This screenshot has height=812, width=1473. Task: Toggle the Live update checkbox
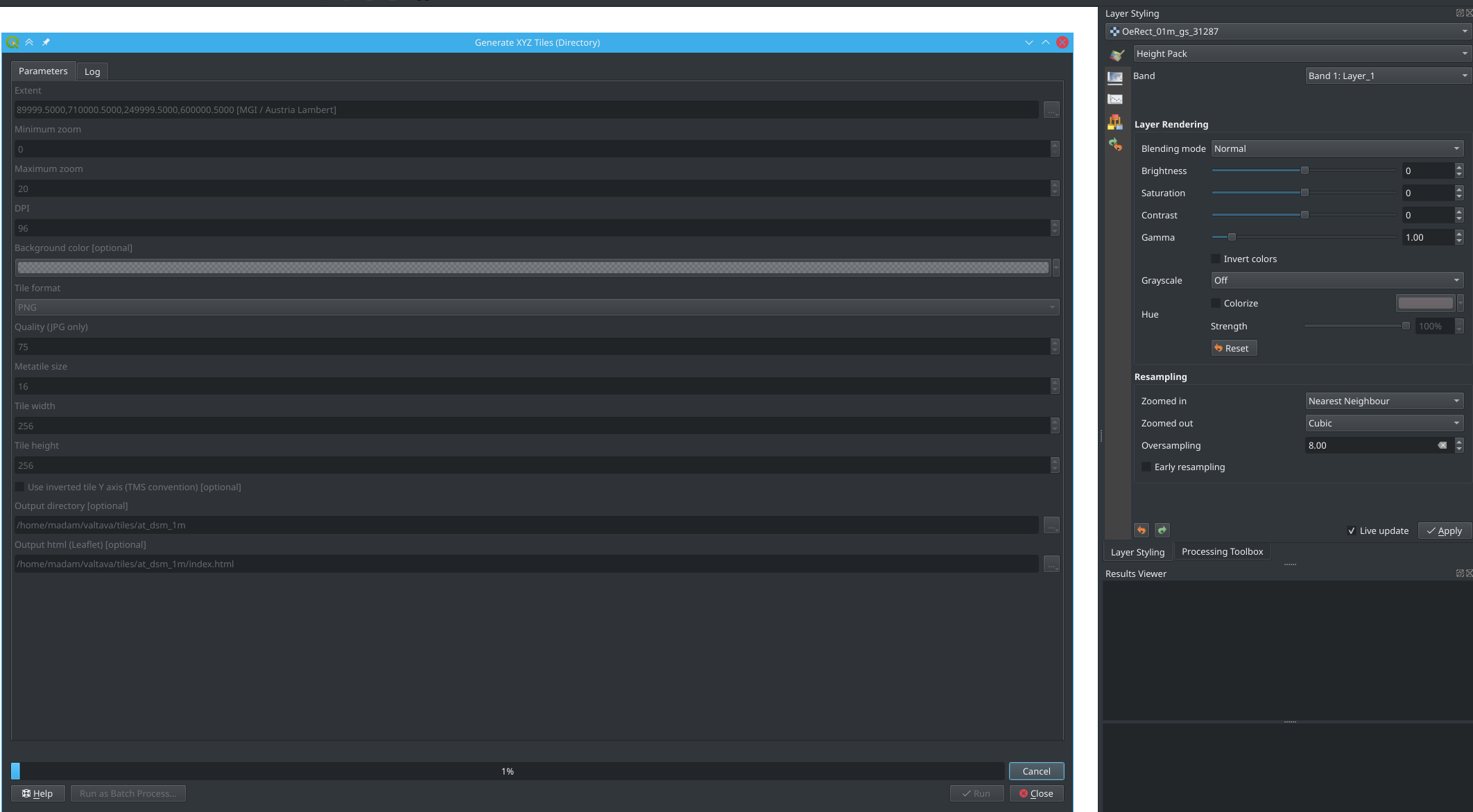pyautogui.click(x=1352, y=530)
